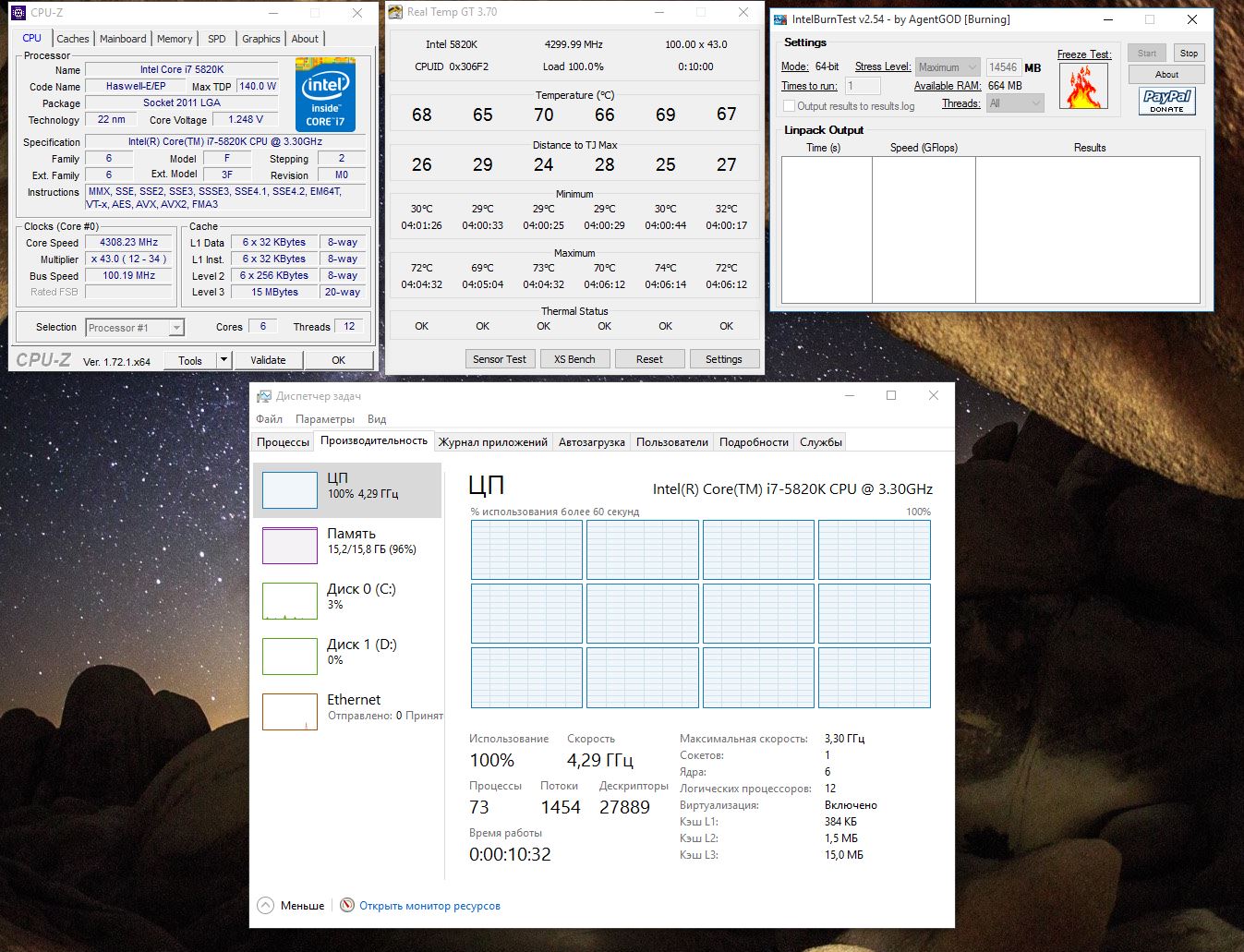Open the Параметры menu in Task Manager
The width and height of the screenshot is (1244, 952).
click(325, 419)
